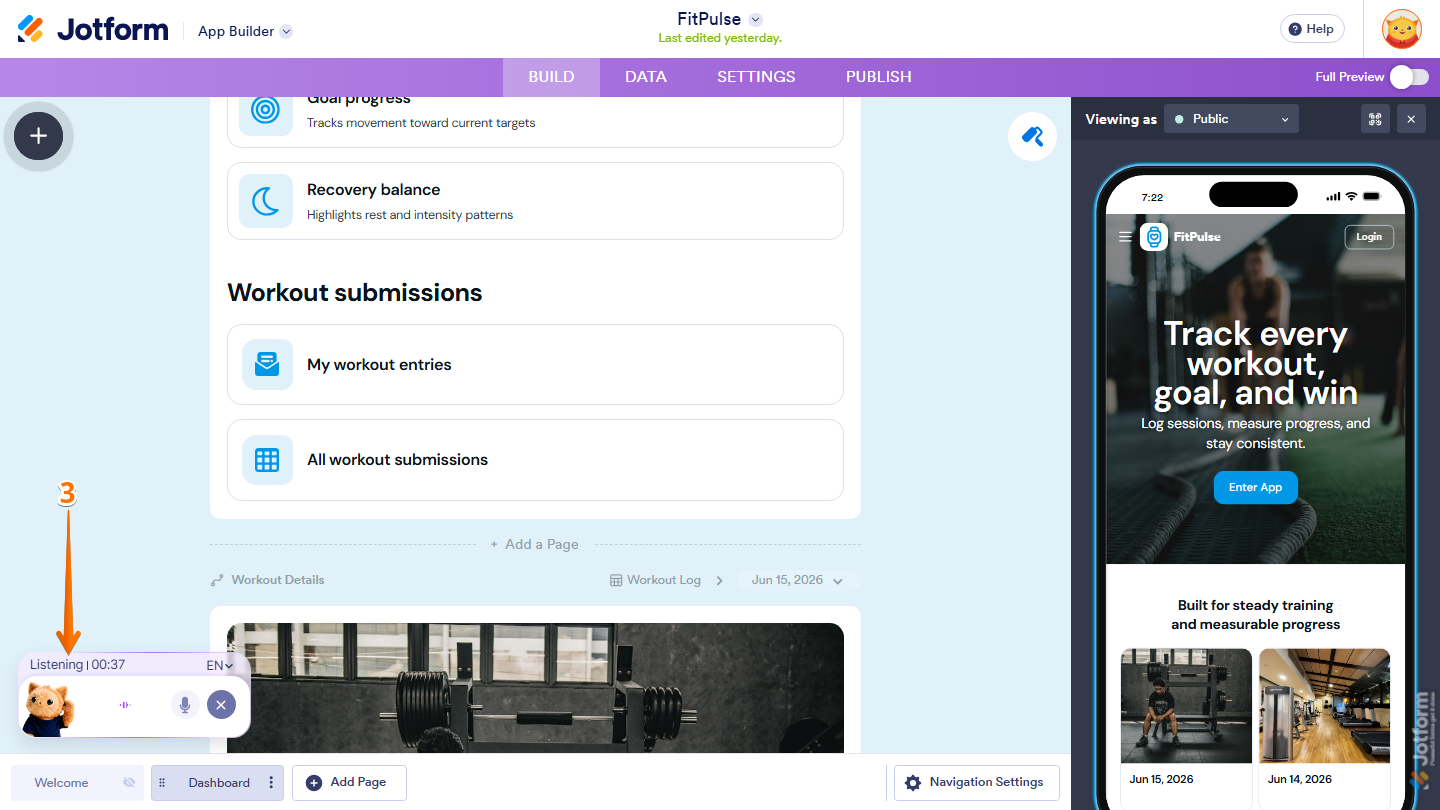Click the Dashboard tab drag handle
Viewport: 1440px width, 810px height.
point(162,783)
